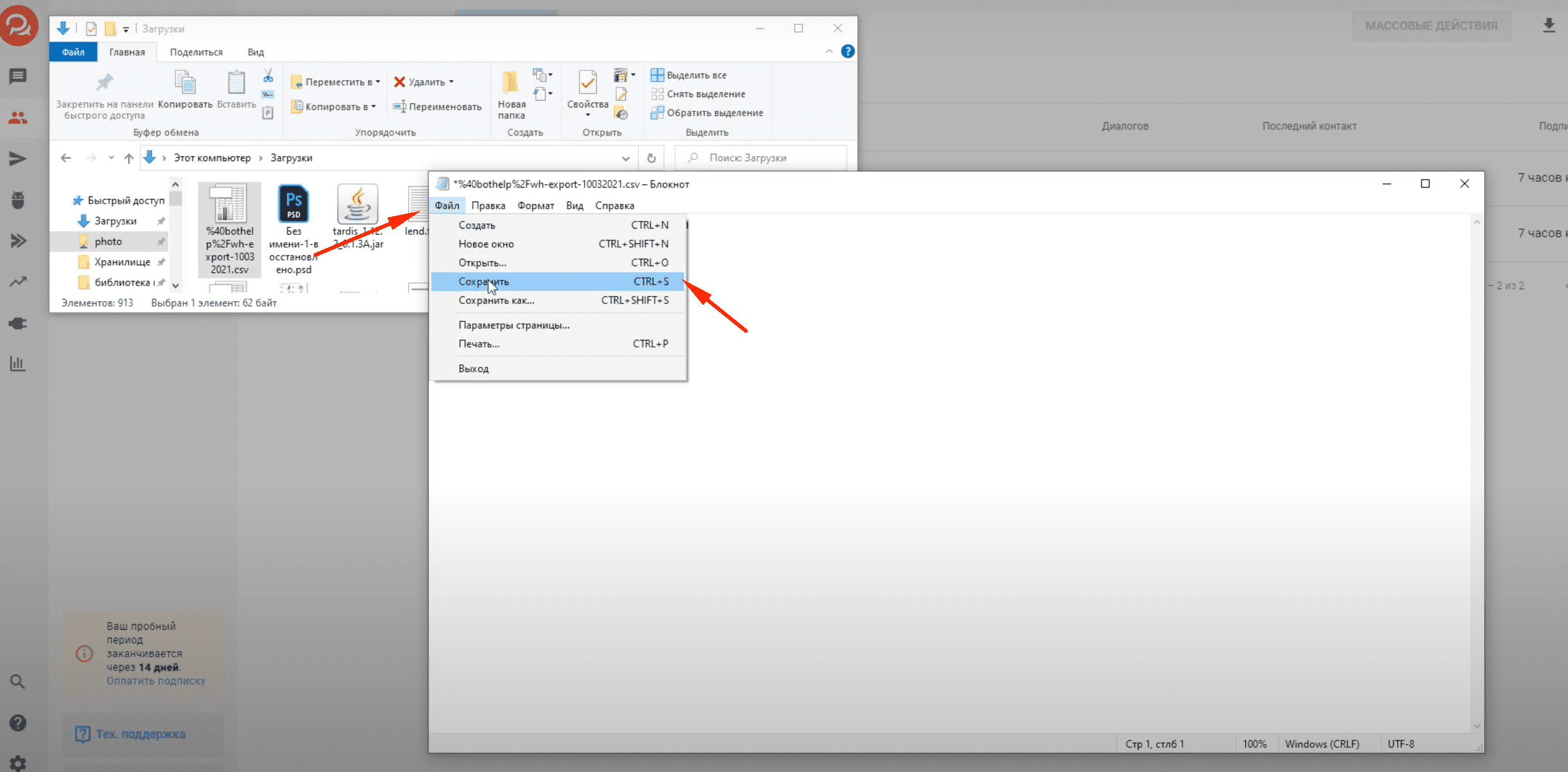Click the Properties (Свойства) checkmark icon
The height and width of the screenshot is (772, 1568).
click(x=587, y=83)
